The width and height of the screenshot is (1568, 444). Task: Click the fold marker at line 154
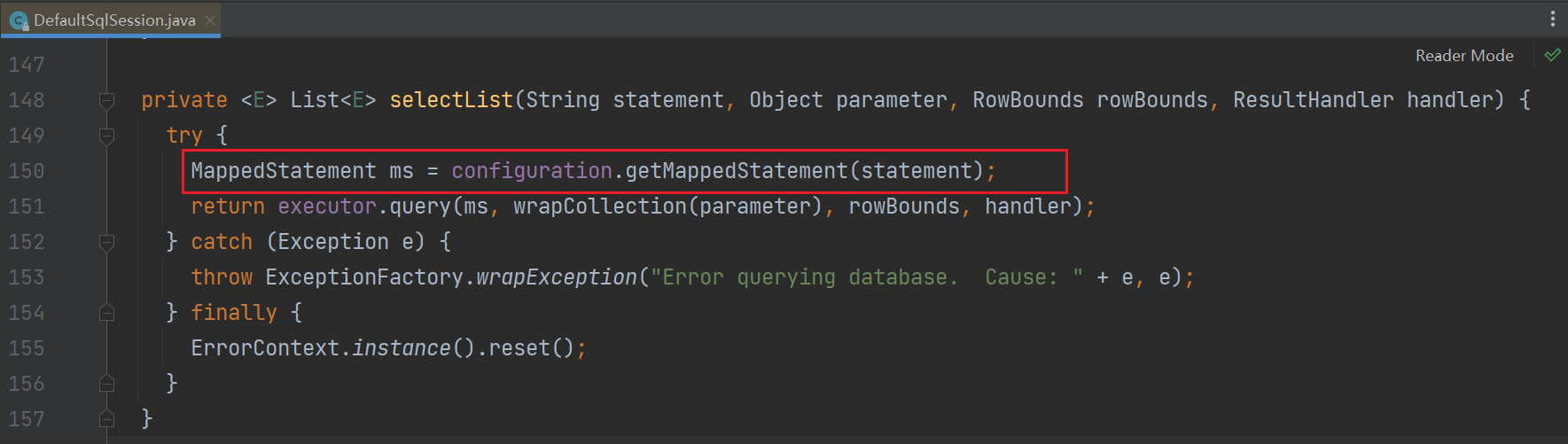click(106, 313)
